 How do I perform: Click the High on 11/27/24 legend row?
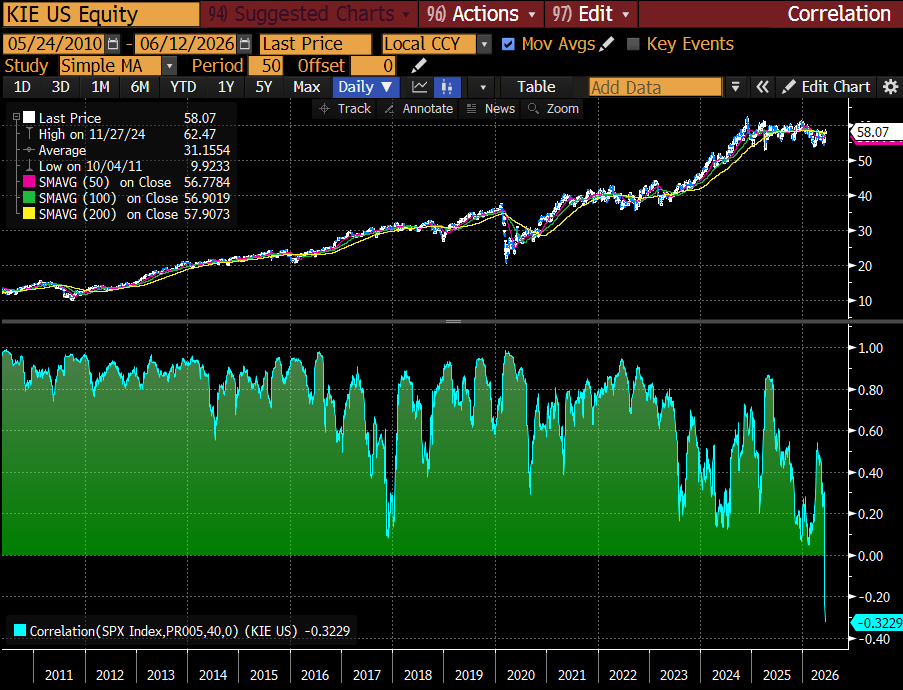click(x=127, y=134)
